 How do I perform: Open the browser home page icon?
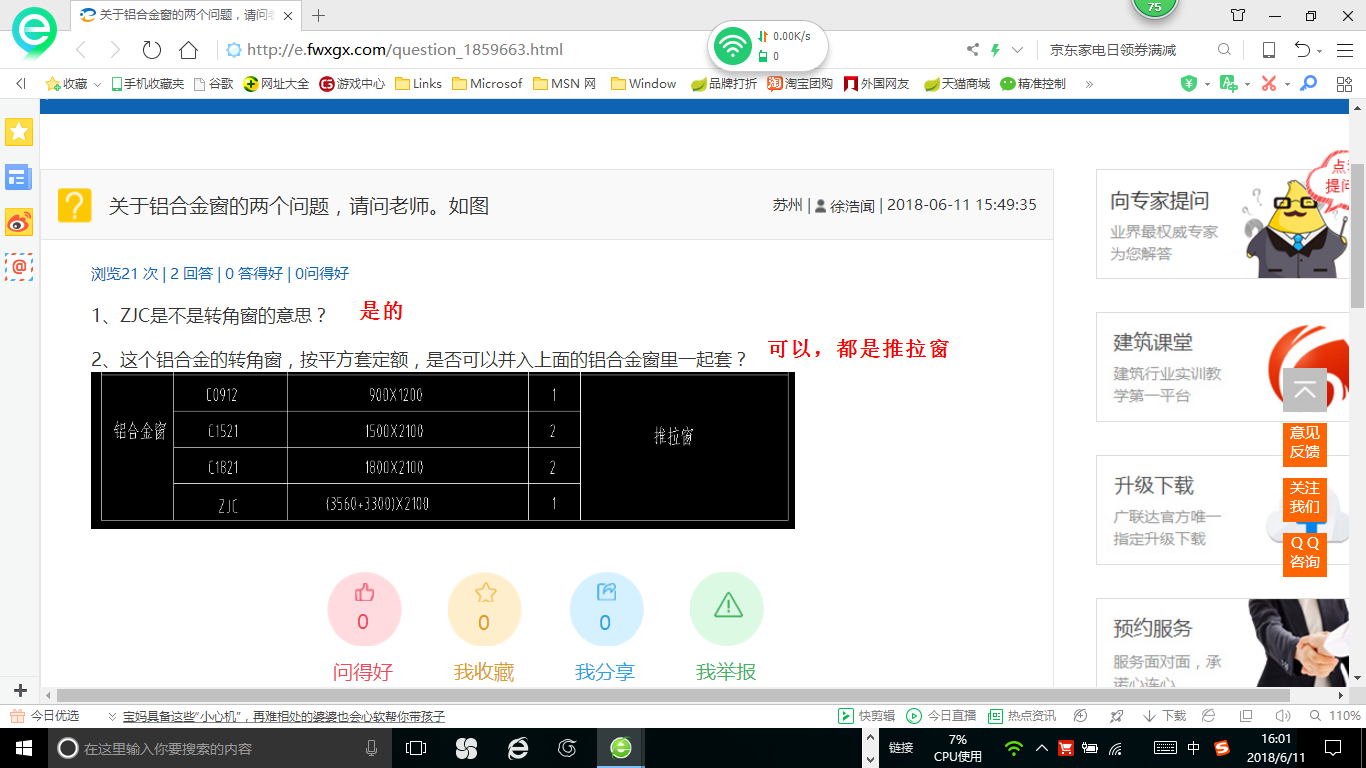click(188, 50)
